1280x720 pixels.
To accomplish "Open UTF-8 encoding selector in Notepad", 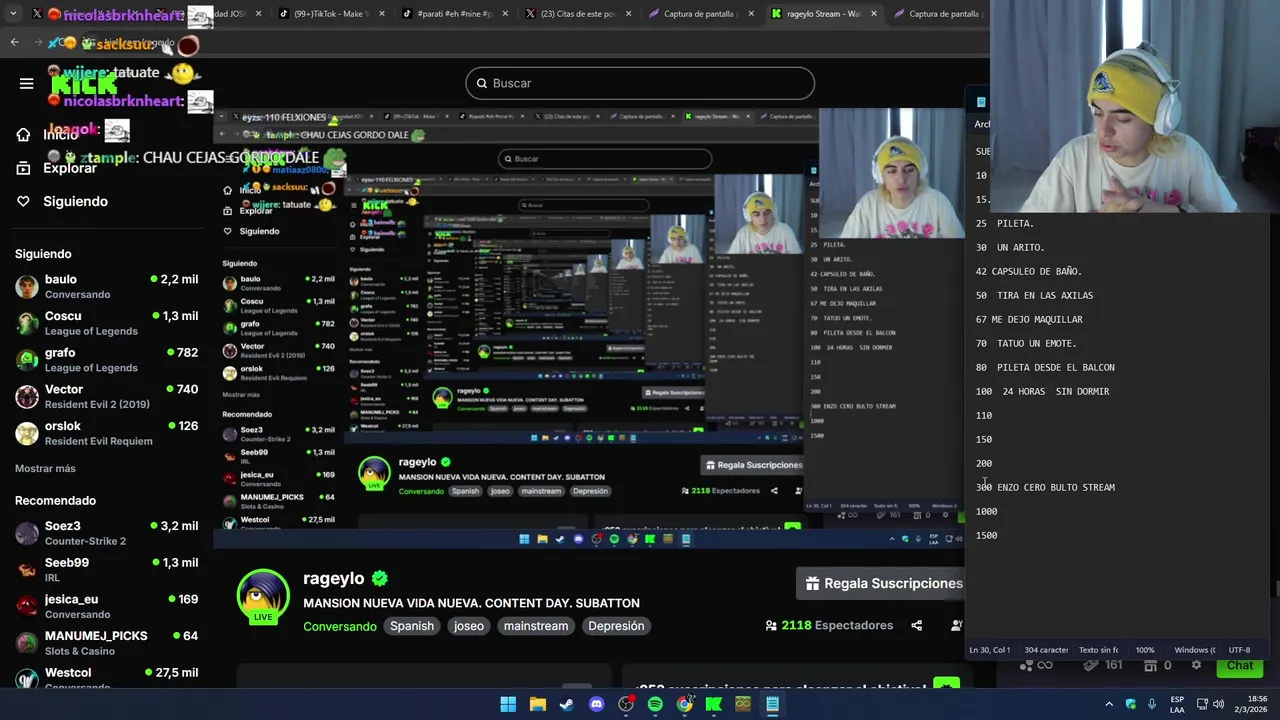I will 1239,650.
